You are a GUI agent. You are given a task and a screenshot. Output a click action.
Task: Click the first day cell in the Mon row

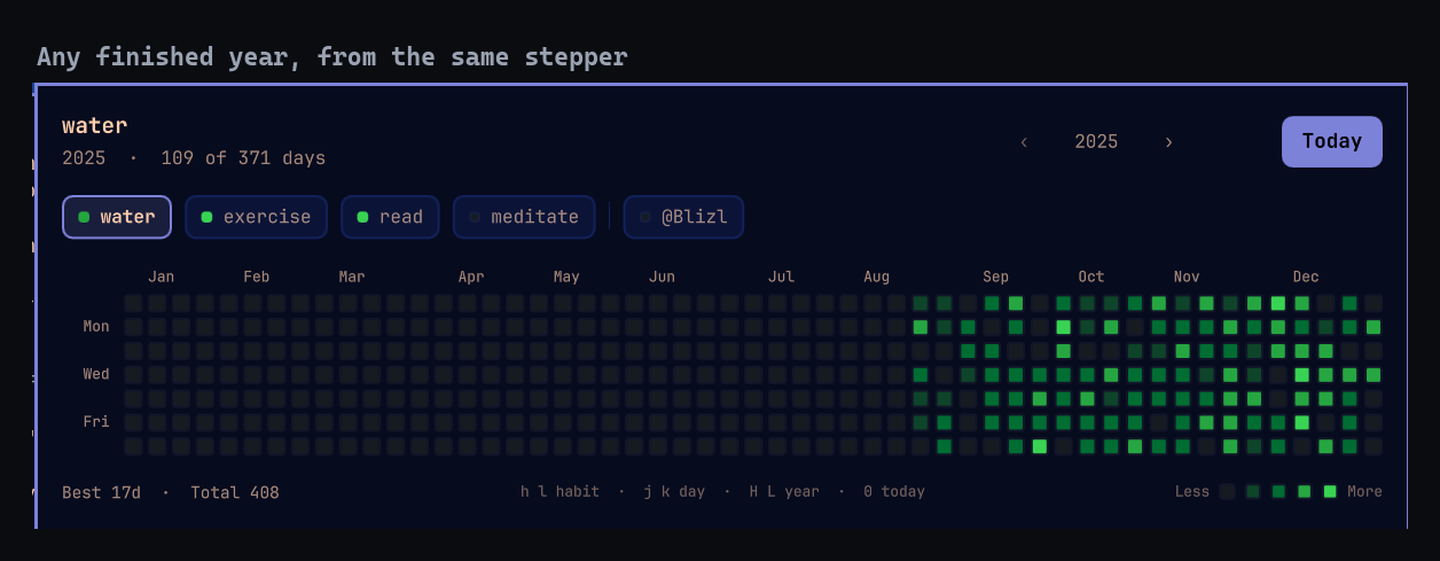133,327
